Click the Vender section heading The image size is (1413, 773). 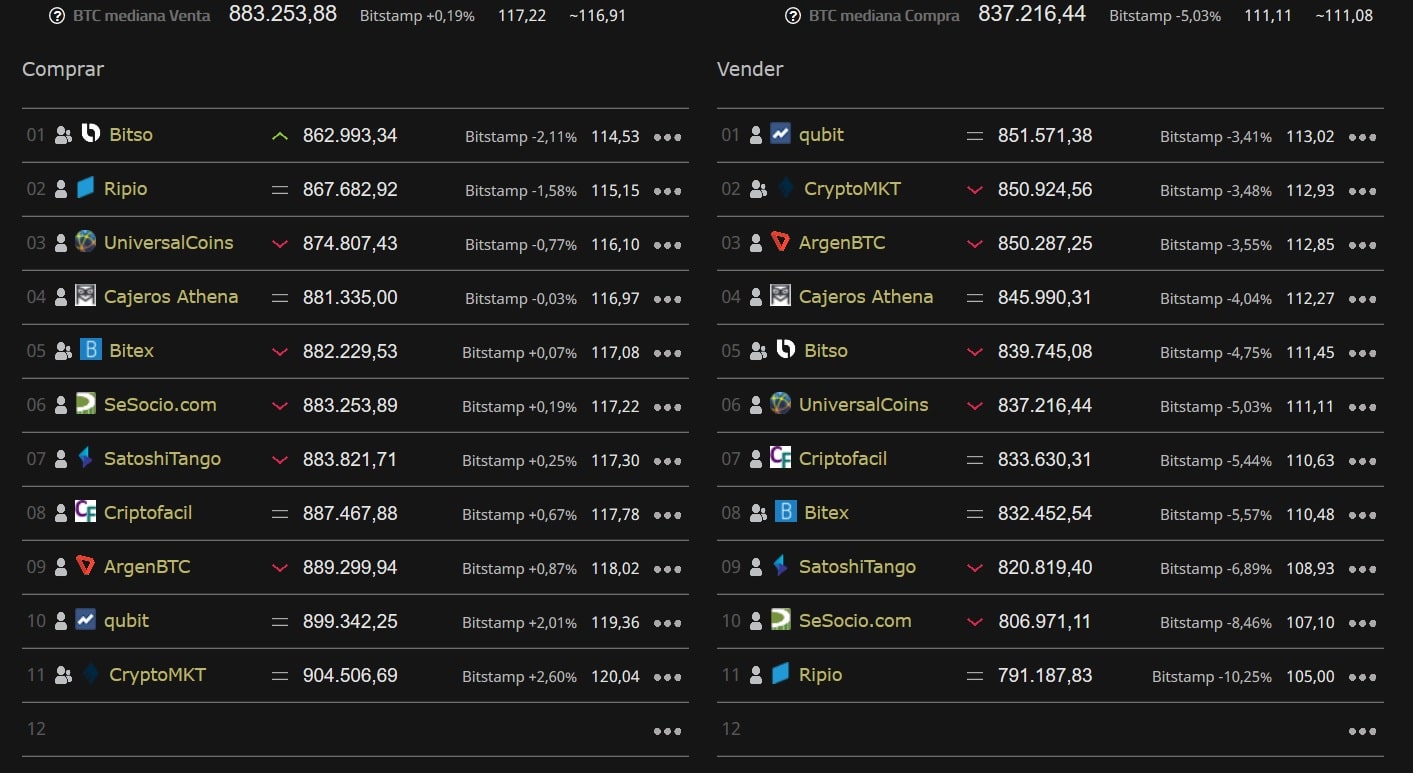pos(750,69)
